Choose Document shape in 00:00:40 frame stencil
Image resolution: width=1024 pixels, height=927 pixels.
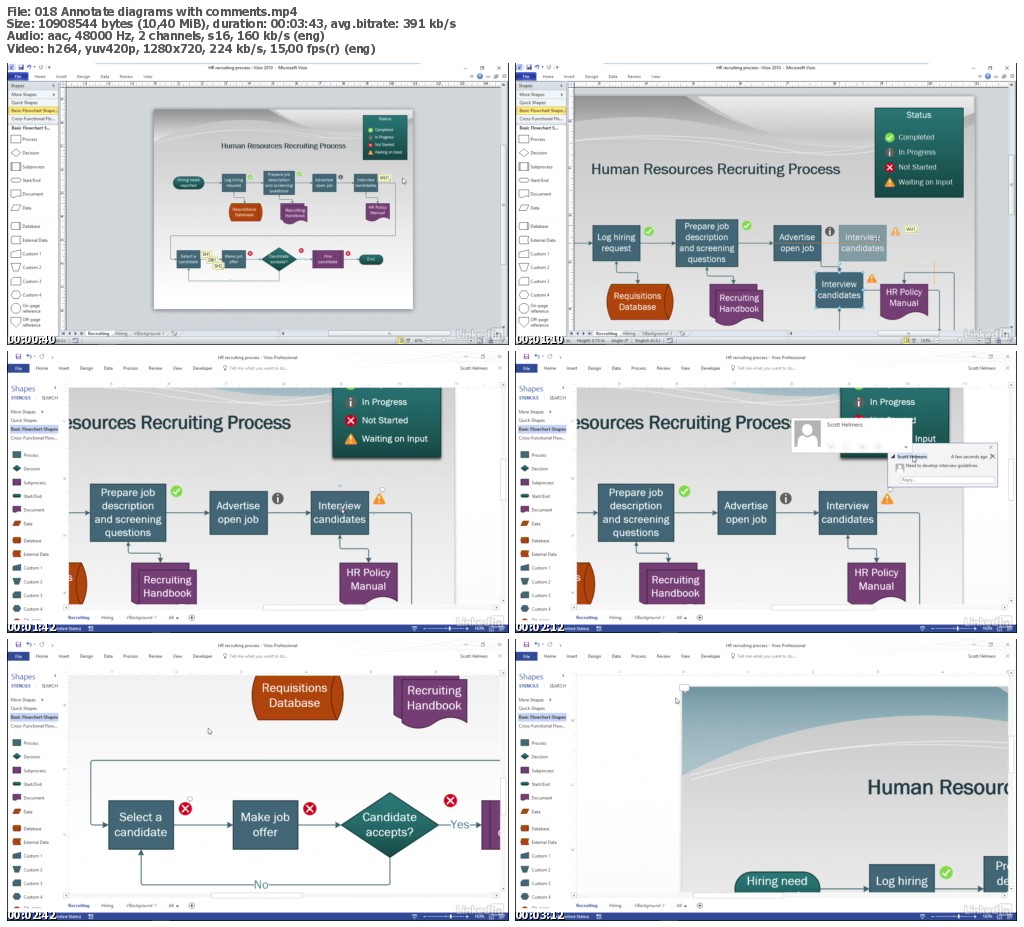[x=27, y=194]
